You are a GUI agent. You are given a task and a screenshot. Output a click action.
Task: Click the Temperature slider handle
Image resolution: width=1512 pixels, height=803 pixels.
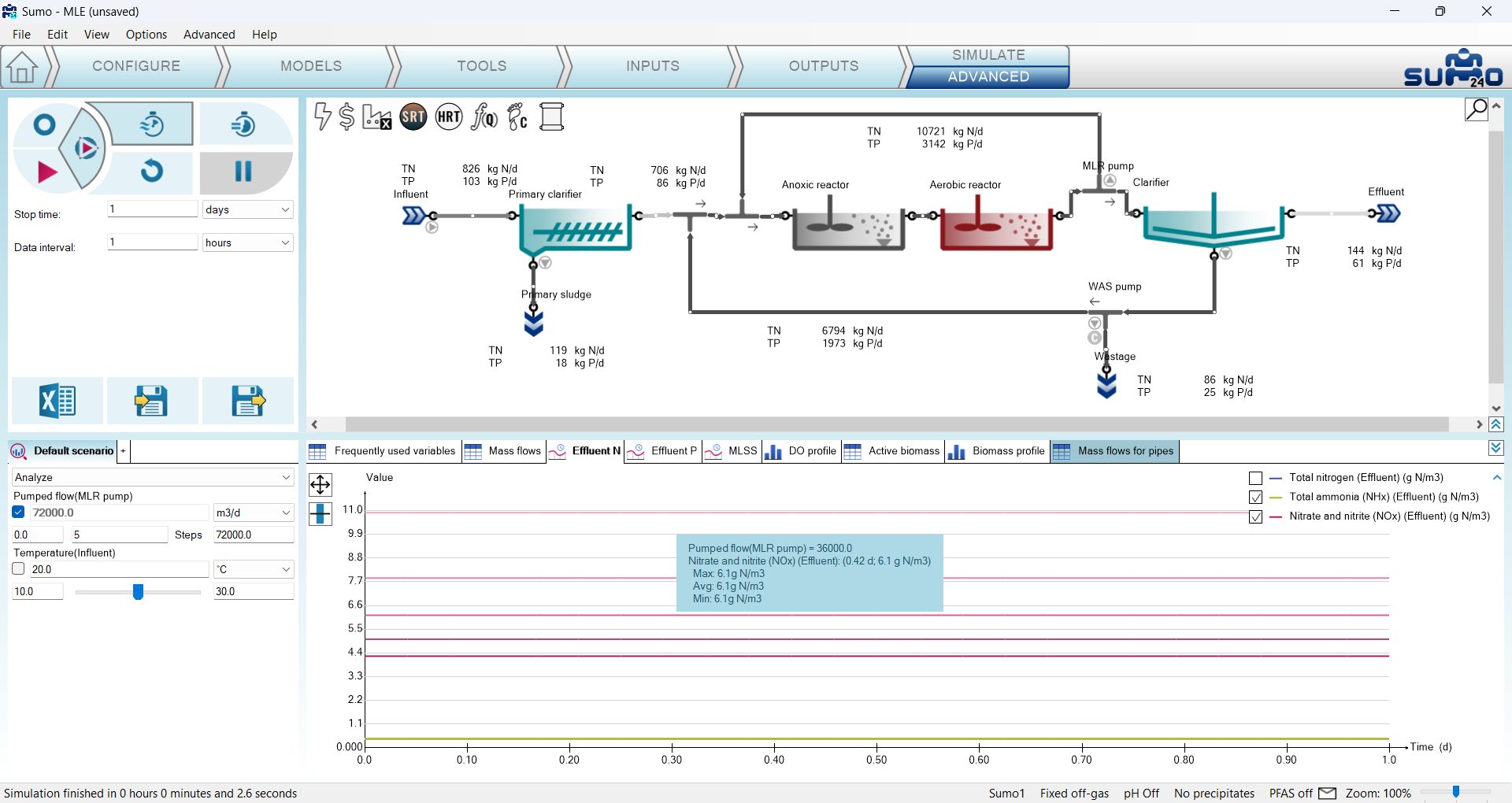coord(138,591)
